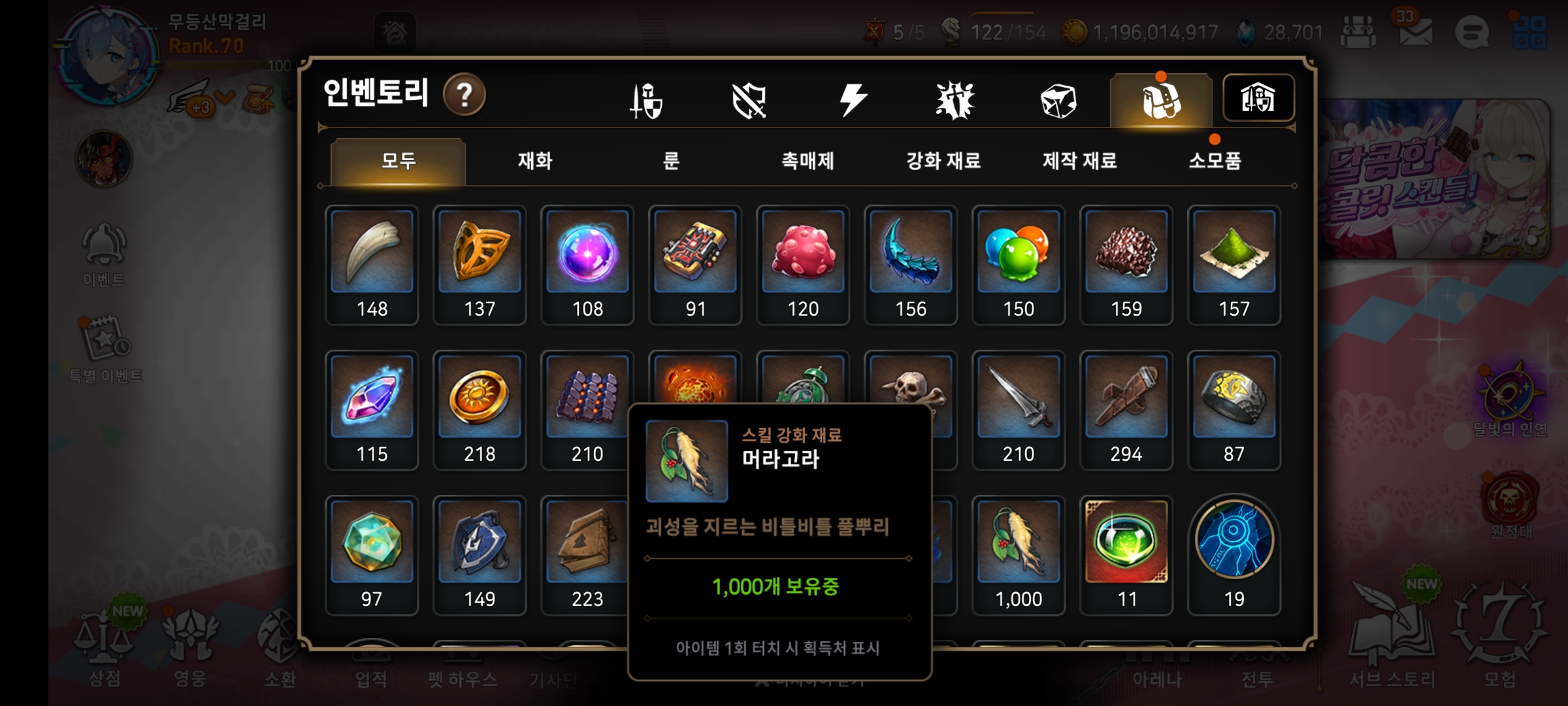
Task: Open the inventory help question mark
Action: 465,95
